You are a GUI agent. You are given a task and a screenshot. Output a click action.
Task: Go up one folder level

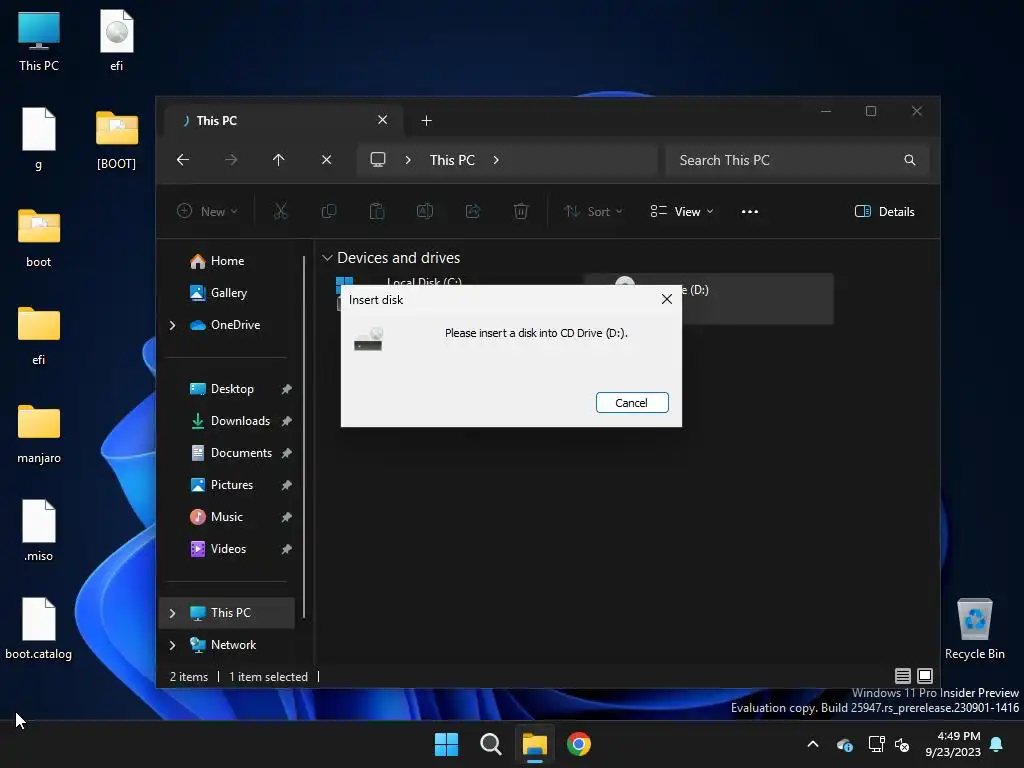[x=278, y=160]
